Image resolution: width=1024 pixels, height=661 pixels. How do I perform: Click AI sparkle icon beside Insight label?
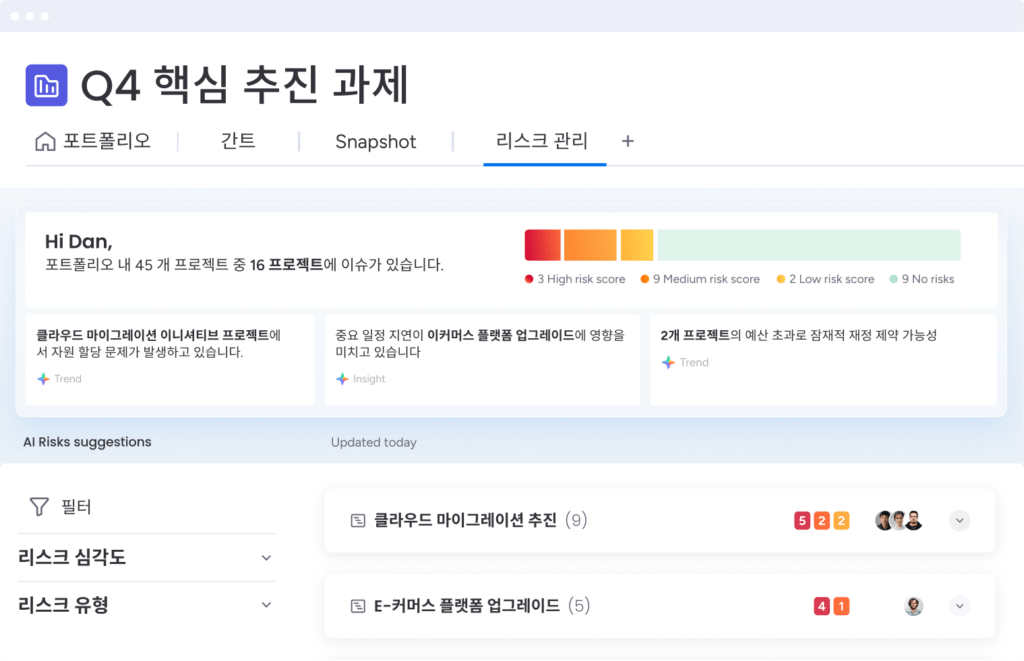coord(342,379)
